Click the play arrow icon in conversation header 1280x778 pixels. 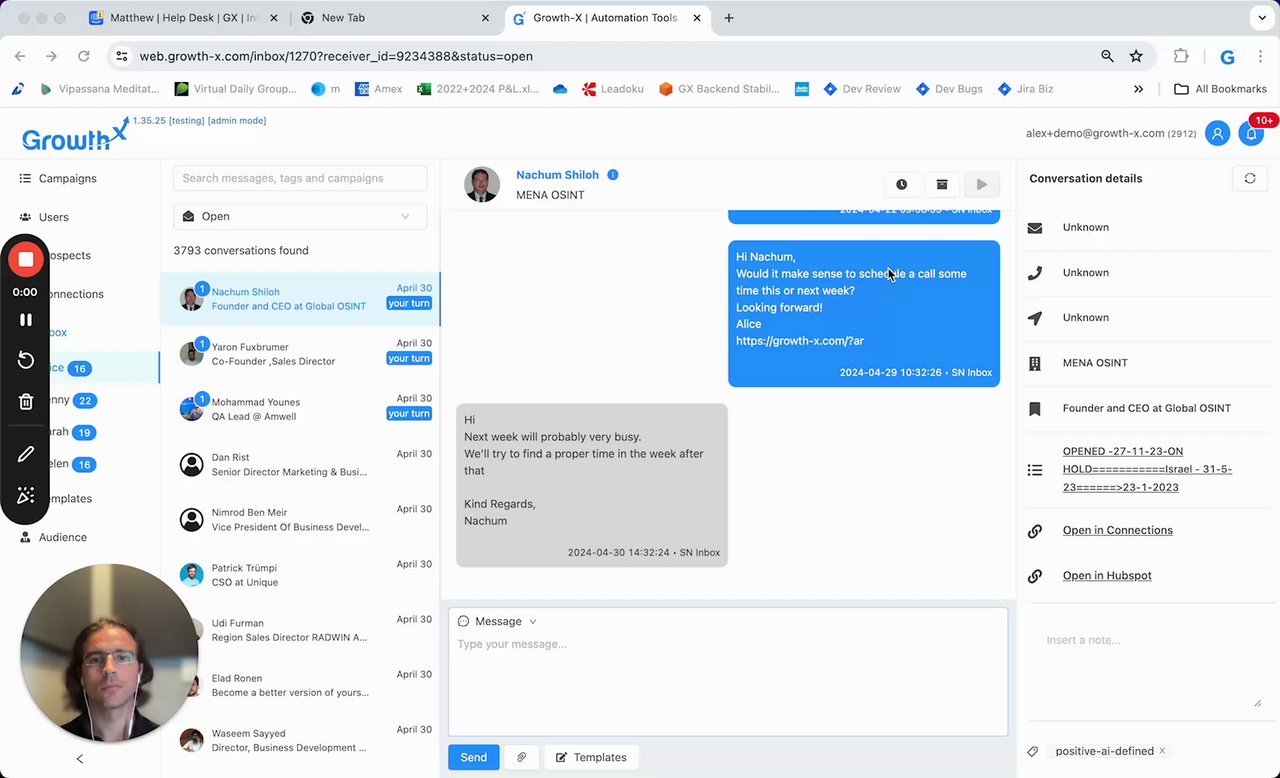click(981, 184)
